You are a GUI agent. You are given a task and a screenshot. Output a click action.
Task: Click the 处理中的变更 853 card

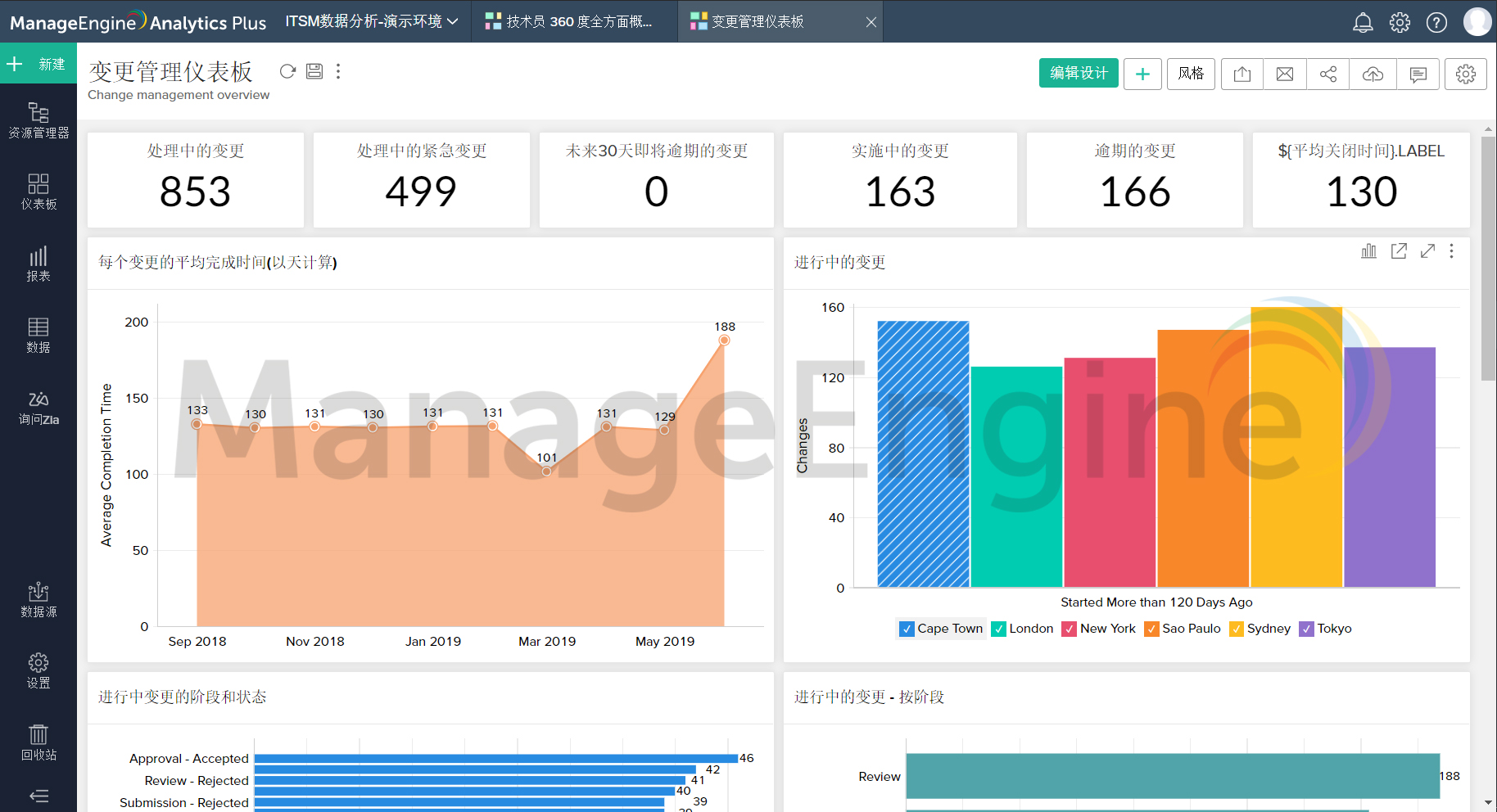tap(196, 180)
